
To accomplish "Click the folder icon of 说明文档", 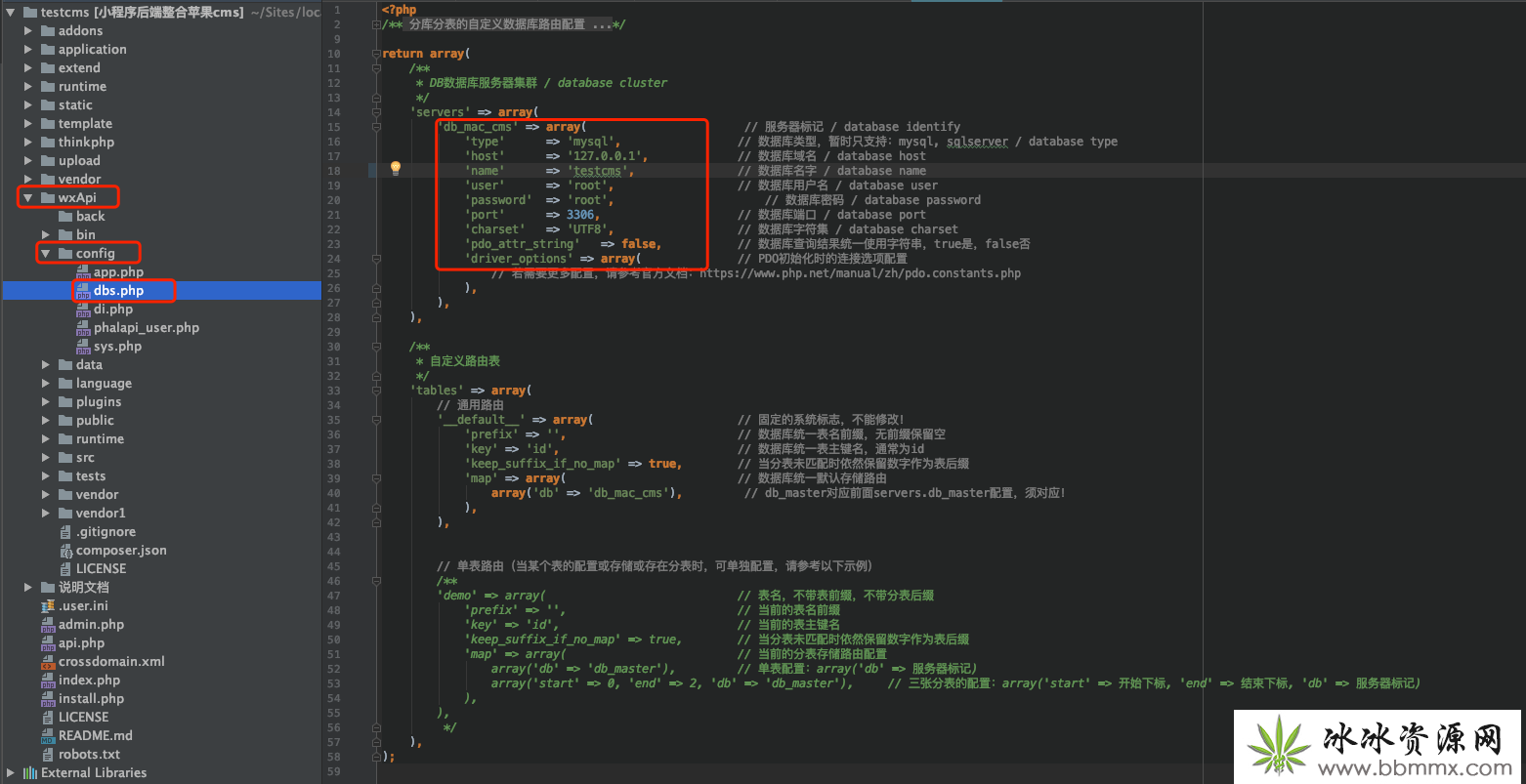I will point(48,588).
